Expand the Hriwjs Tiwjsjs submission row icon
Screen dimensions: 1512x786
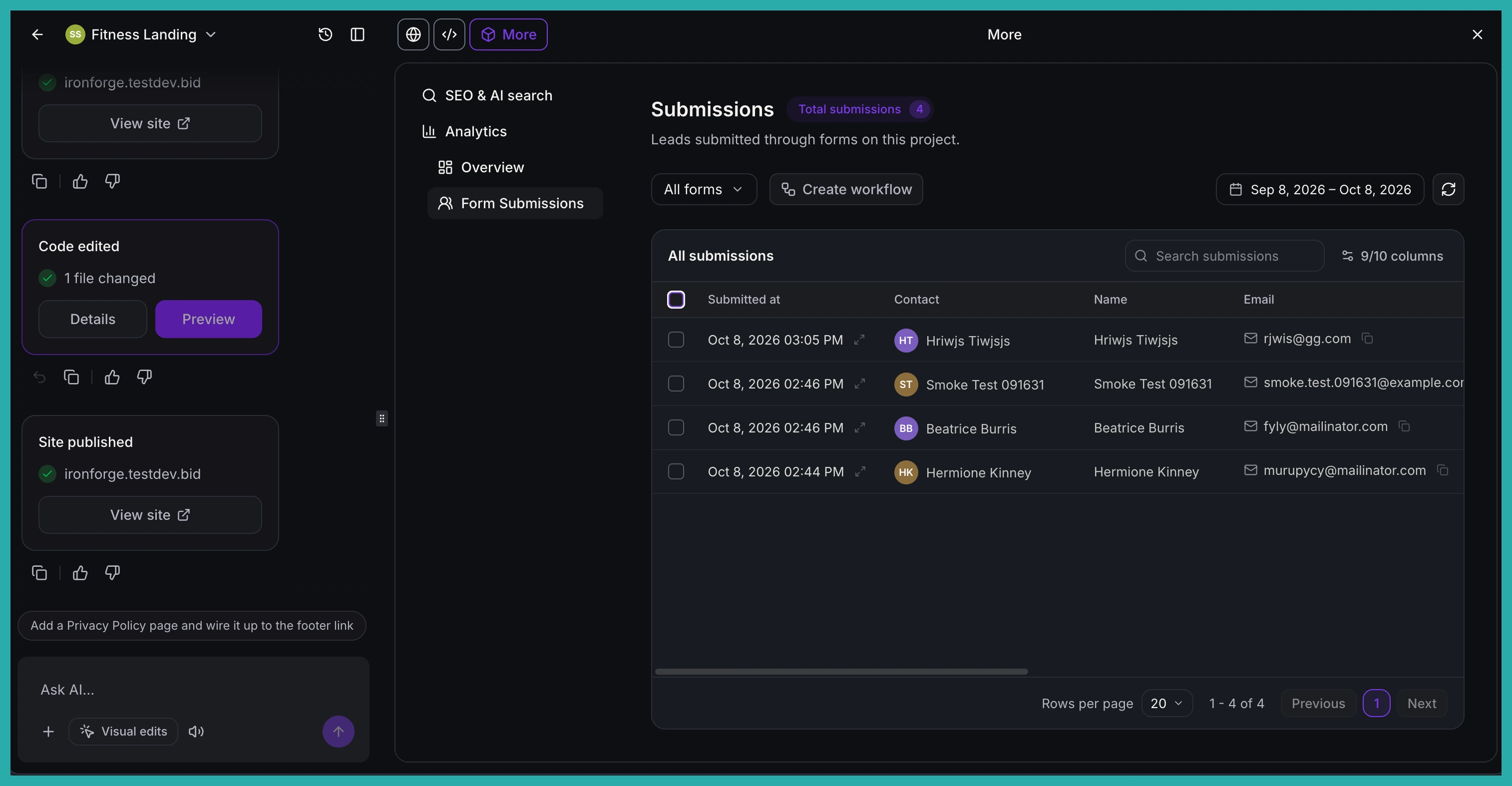coord(859,340)
